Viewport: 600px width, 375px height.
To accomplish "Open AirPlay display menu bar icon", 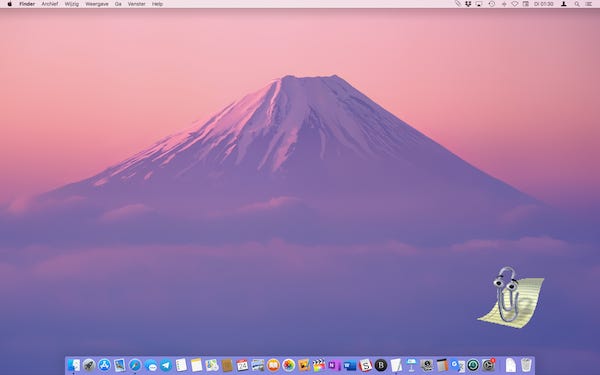I will [479, 4].
